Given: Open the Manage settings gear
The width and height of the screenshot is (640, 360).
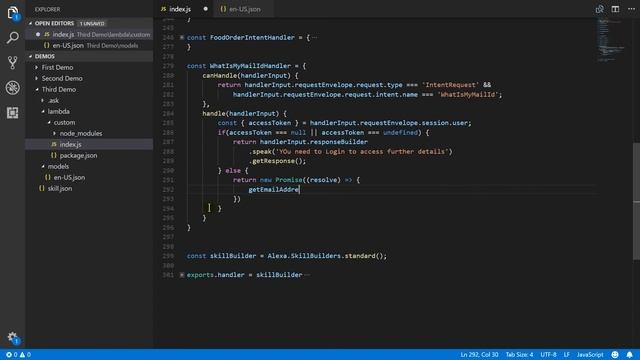Looking at the screenshot, I should click(x=13, y=338).
